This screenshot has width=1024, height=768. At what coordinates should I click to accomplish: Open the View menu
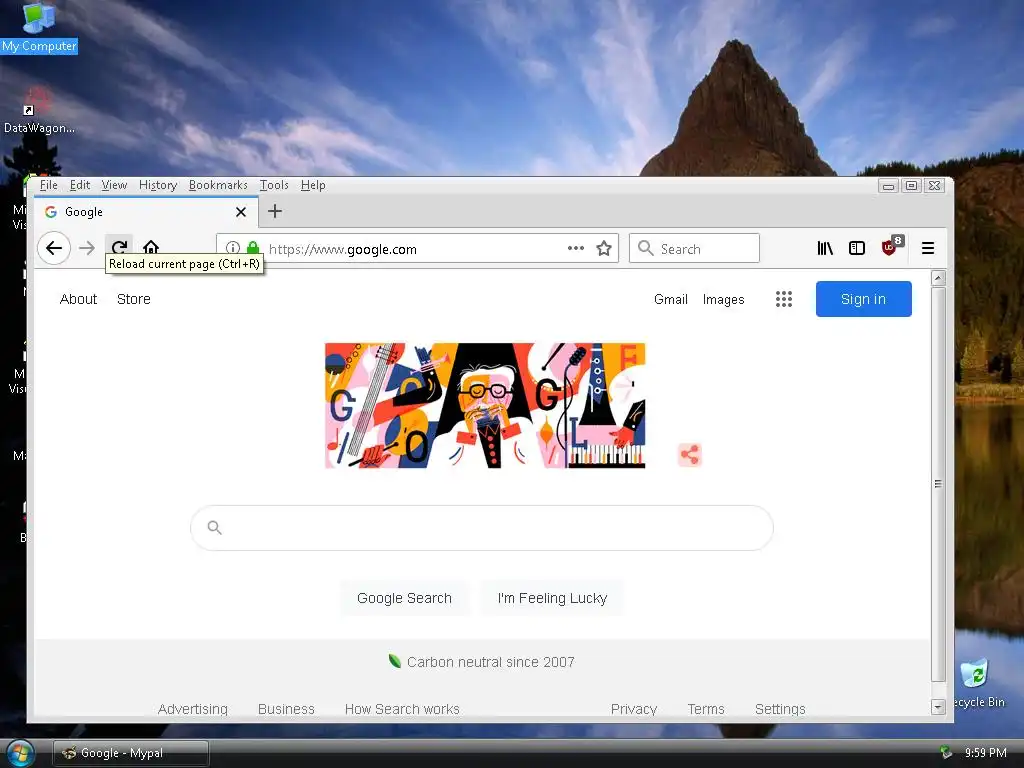(114, 185)
